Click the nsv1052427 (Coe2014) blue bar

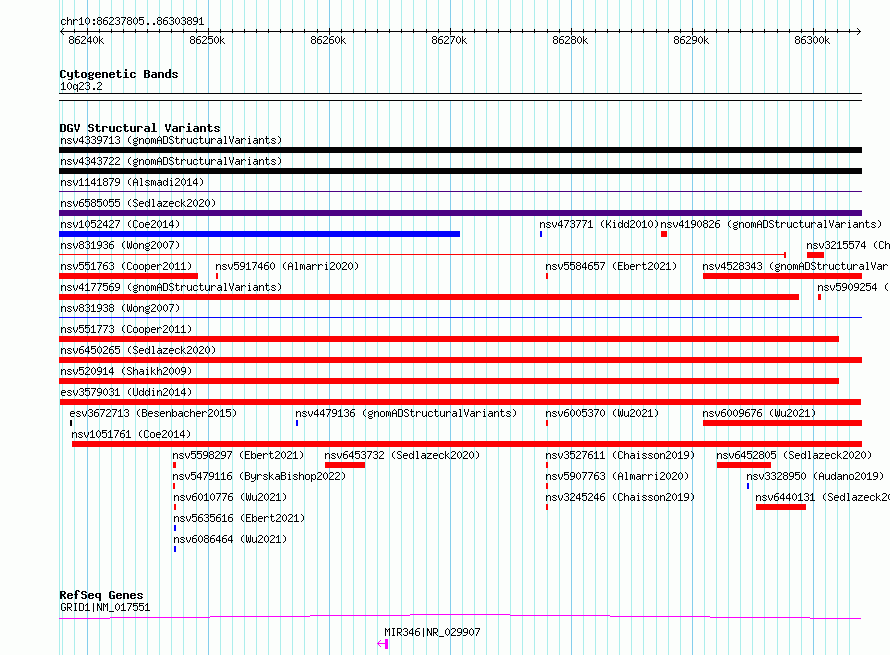point(259,234)
